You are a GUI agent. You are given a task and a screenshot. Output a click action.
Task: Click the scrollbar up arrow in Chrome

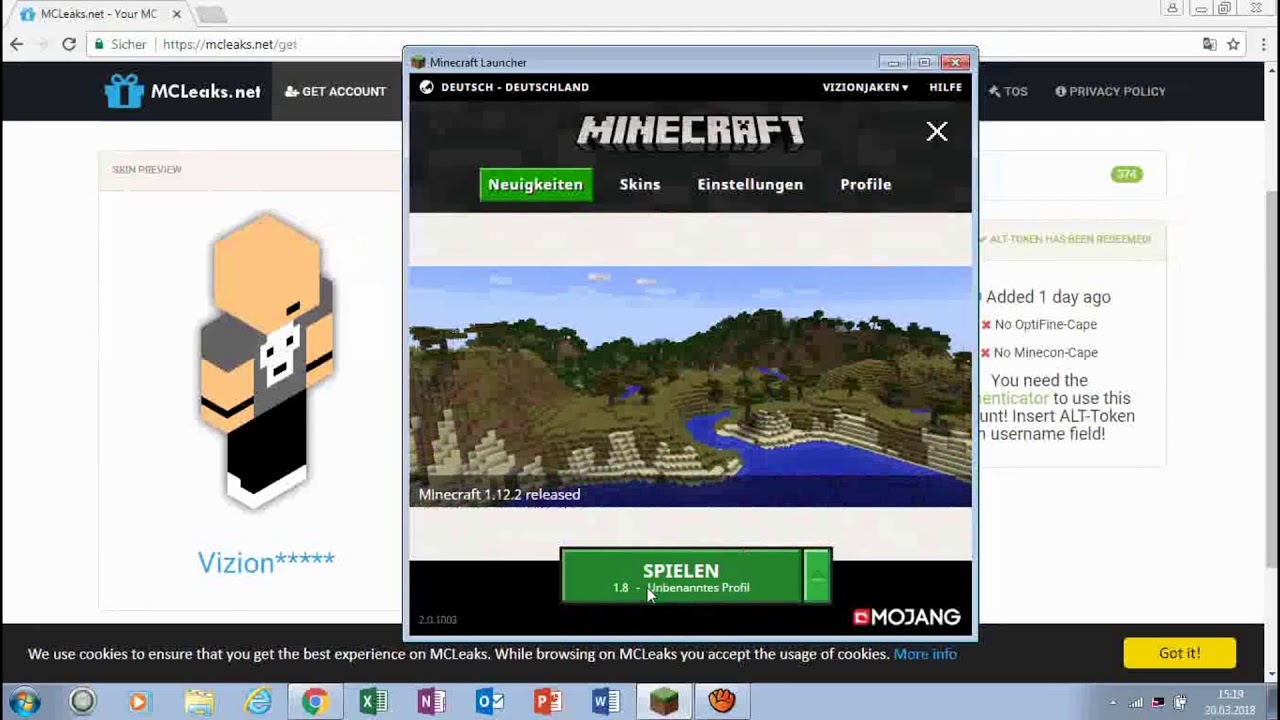pyautogui.click(x=1271, y=69)
